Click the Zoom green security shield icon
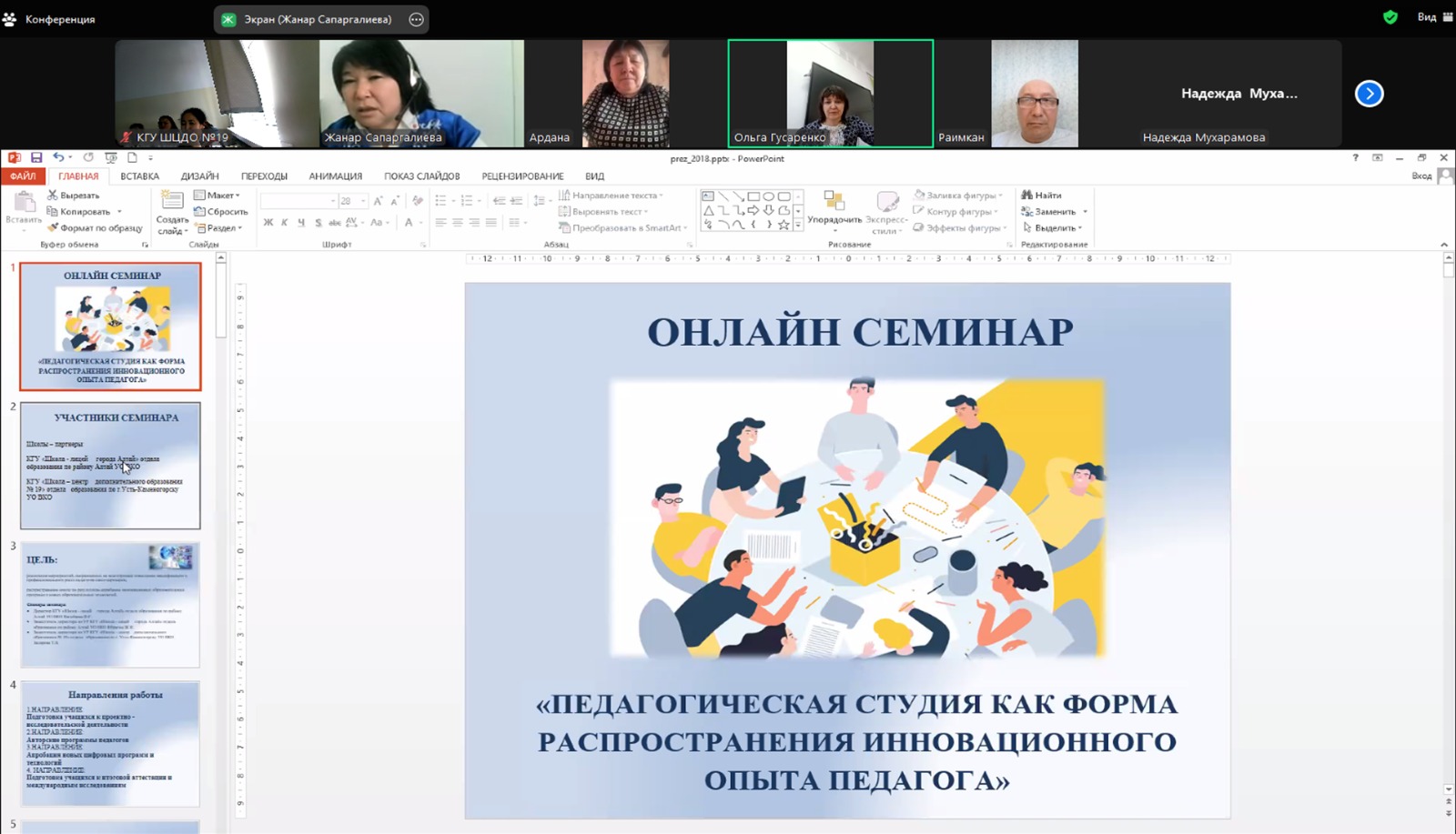1456x834 pixels. 1390,17
